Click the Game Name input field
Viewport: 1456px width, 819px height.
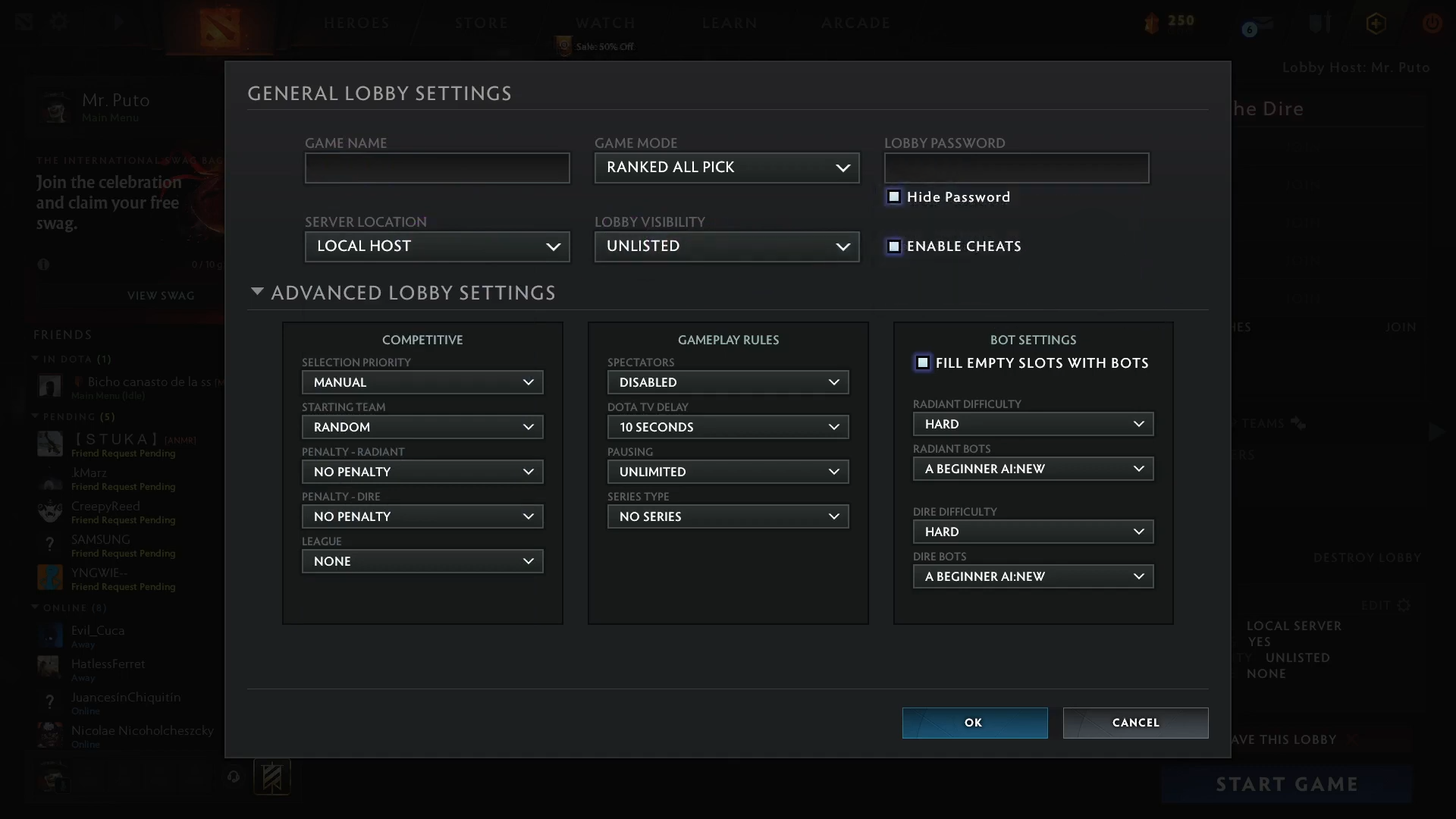click(437, 168)
